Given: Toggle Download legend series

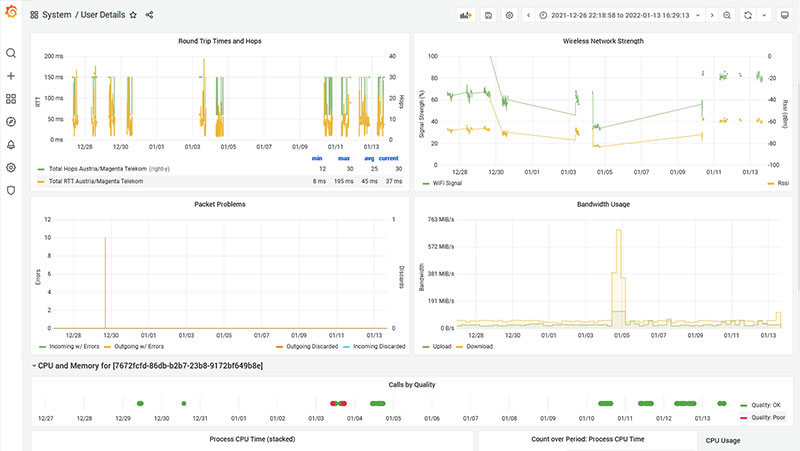Looking at the screenshot, I should (480, 346).
